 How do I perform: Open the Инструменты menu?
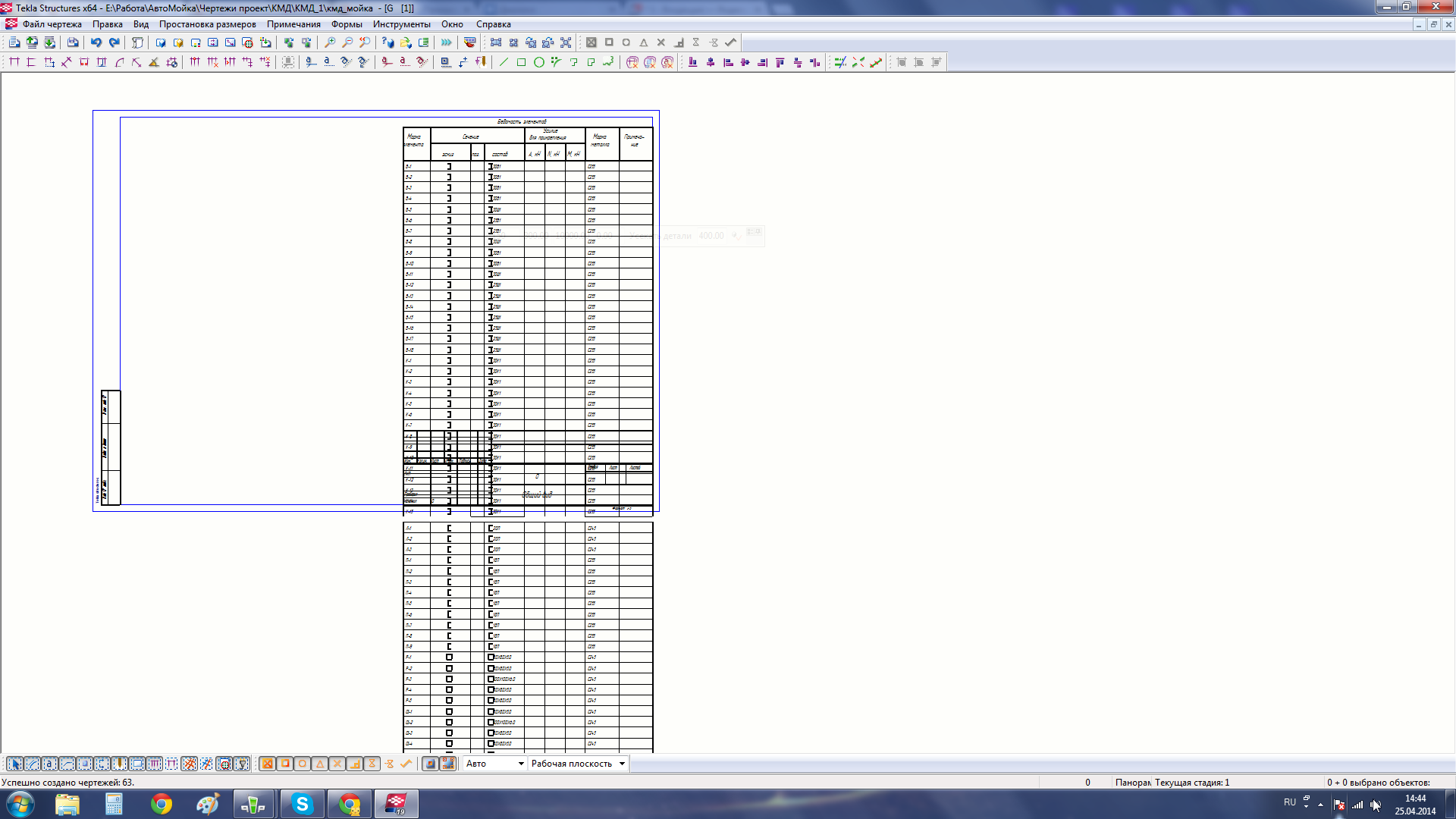click(401, 24)
